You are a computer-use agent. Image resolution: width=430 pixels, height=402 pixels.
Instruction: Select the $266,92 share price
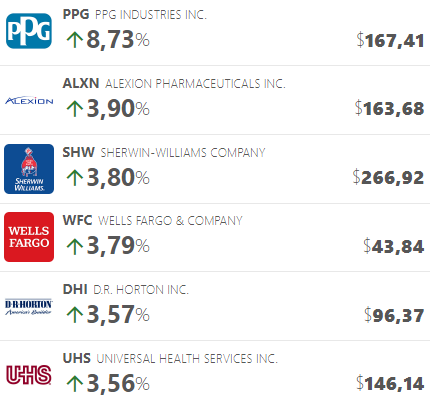coord(389,177)
